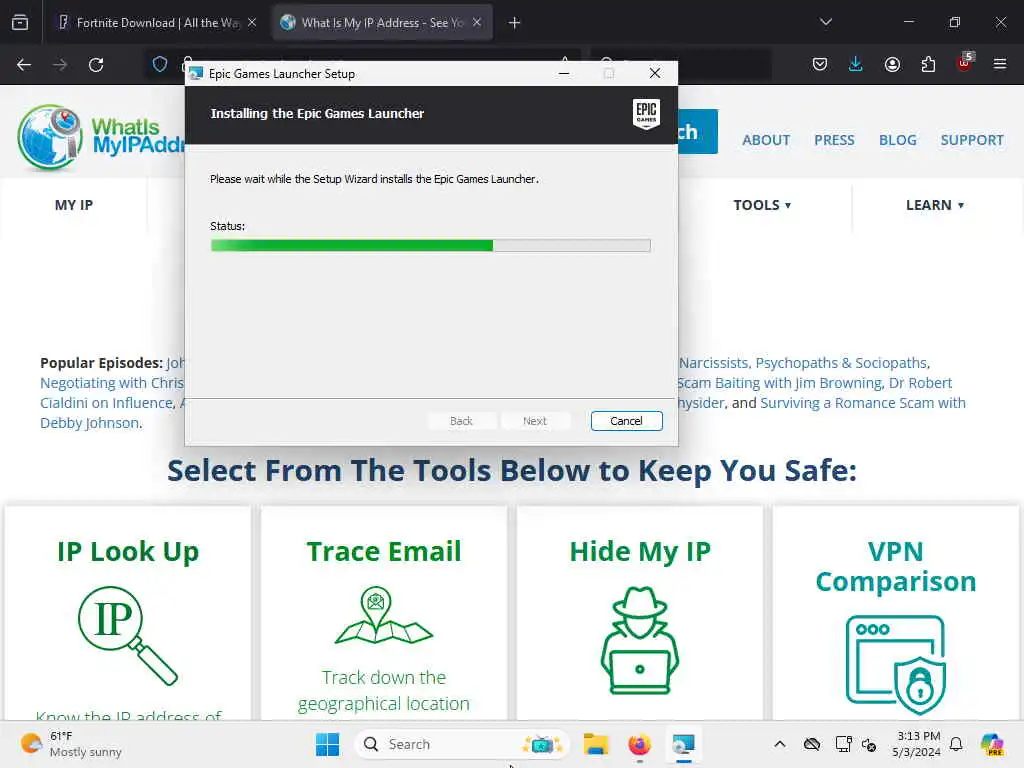1024x768 pixels.
Task: Open the muted volume tray icon
Action: pyautogui.click(x=869, y=744)
